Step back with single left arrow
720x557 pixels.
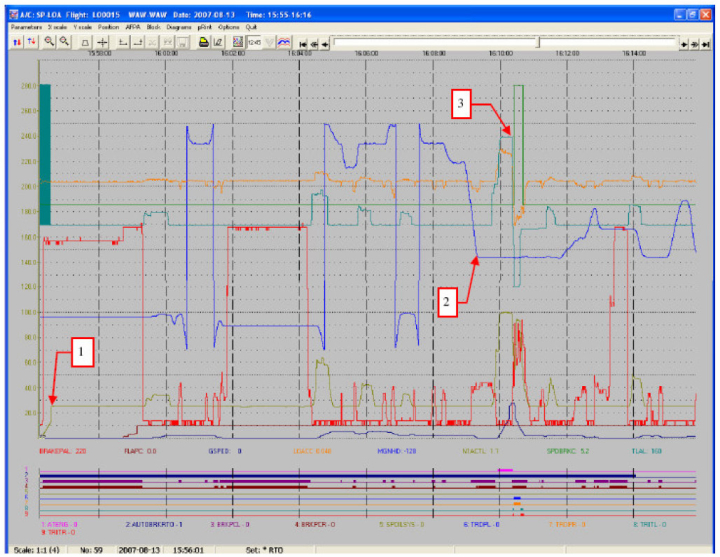[x=325, y=44]
